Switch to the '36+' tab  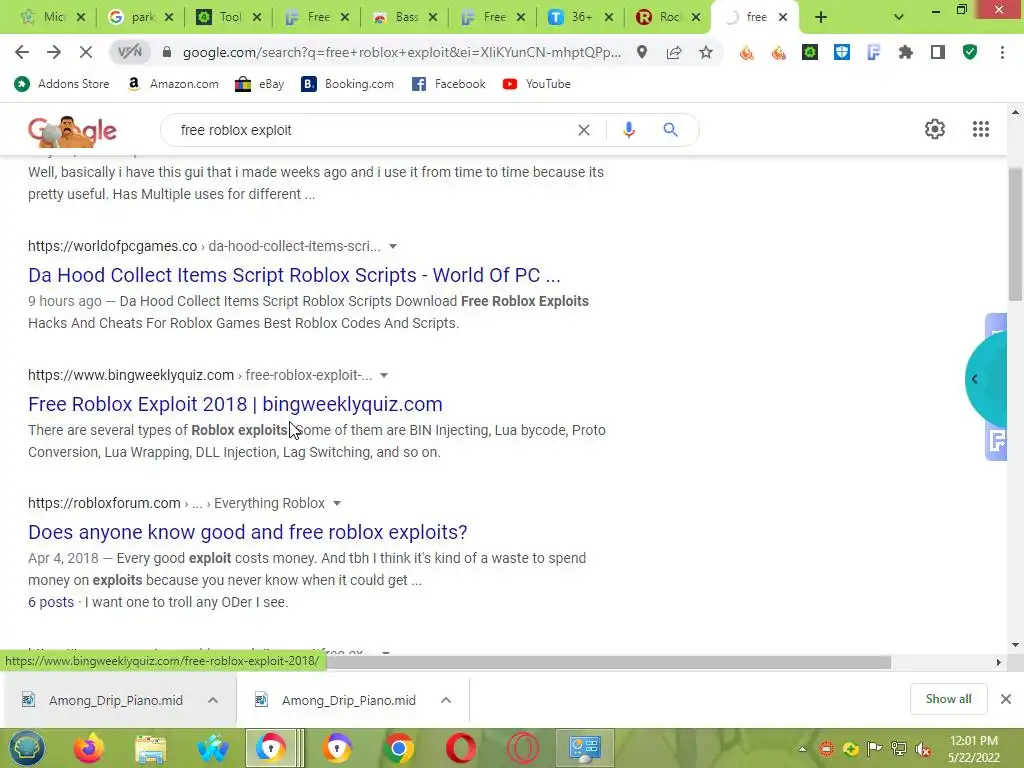pos(580,17)
